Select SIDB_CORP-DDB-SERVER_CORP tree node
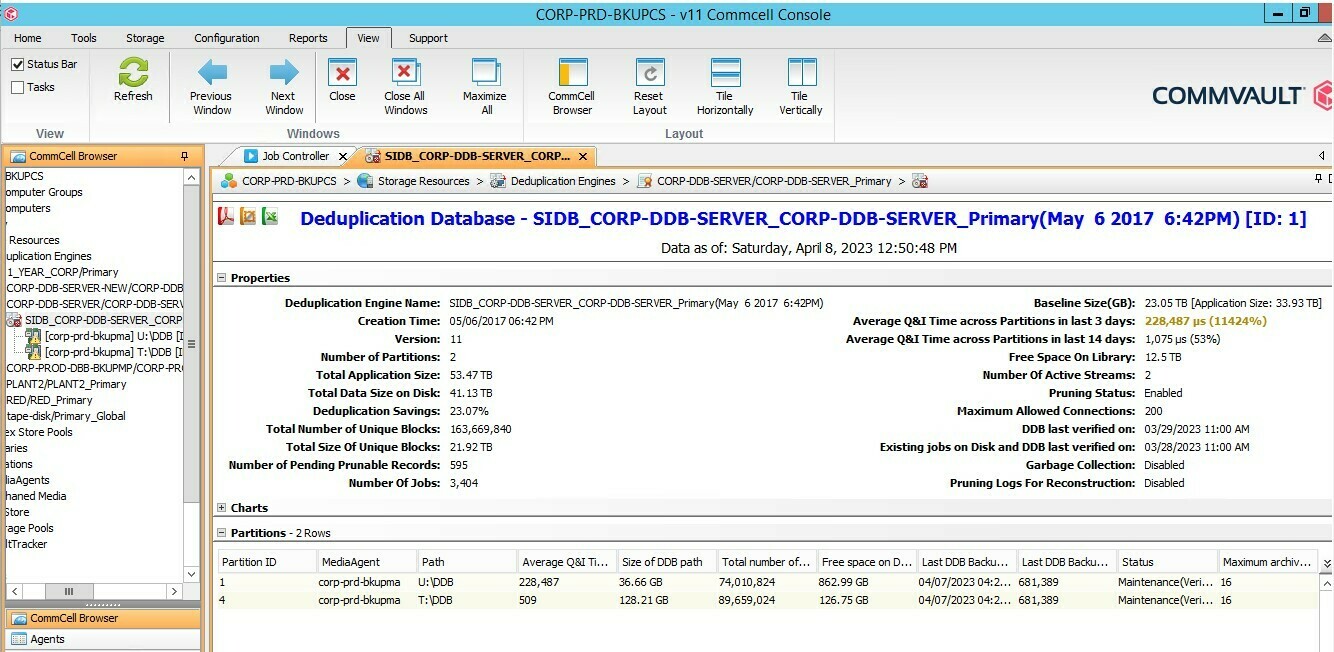The height and width of the screenshot is (652, 1334). pyautogui.click(x=103, y=320)
